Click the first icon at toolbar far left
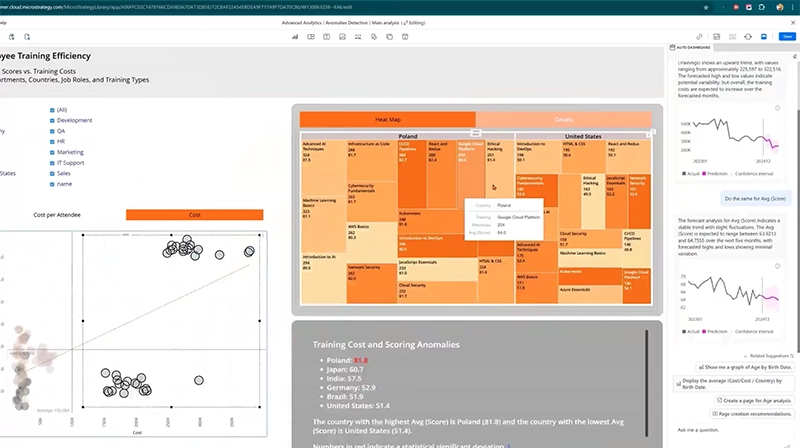Viewport: 800px width, 448px height. 11,37
